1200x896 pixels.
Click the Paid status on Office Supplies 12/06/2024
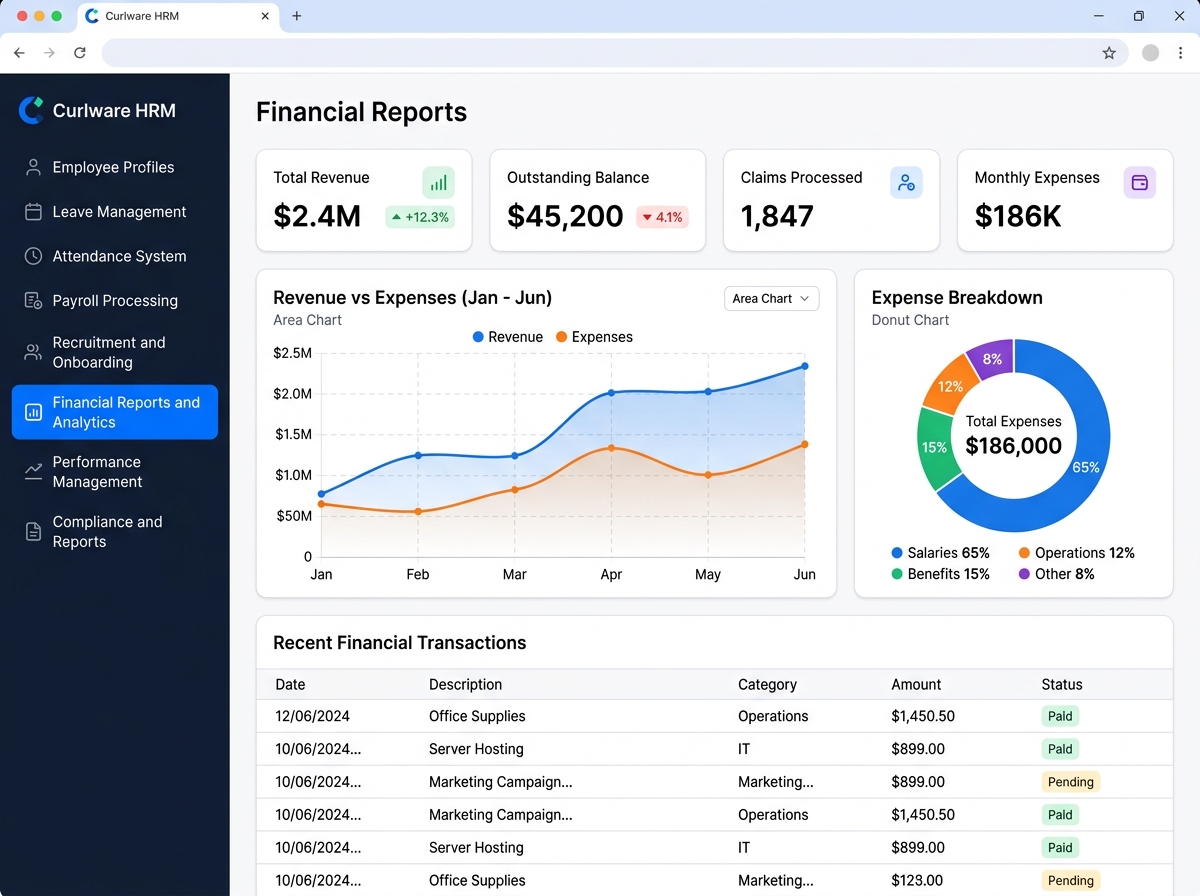click(1060, 716)
